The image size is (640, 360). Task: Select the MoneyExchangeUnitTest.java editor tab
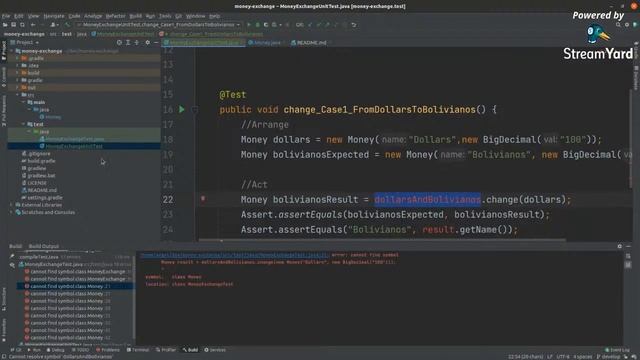coord(203,42)
